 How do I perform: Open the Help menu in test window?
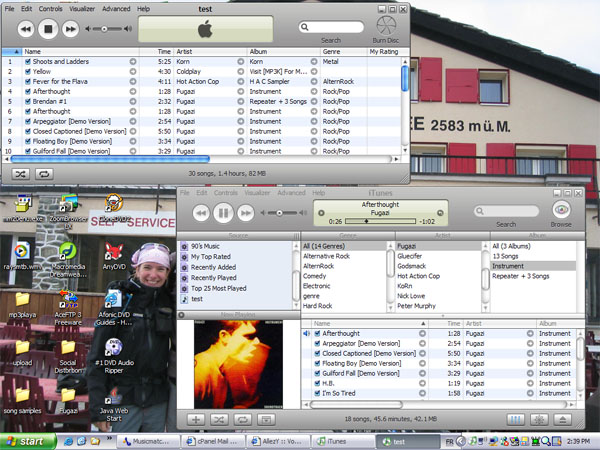pos(143,9)
